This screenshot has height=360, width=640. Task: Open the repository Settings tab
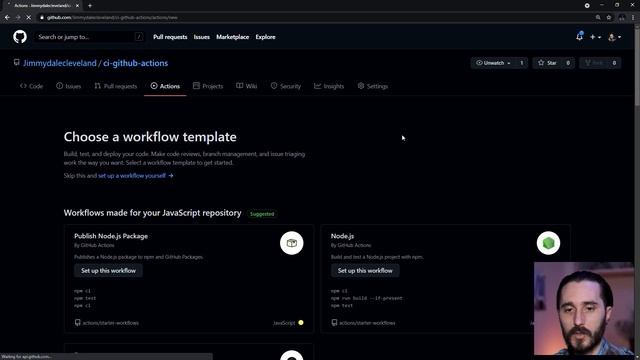pyautogui.click(x=373, y=86)
